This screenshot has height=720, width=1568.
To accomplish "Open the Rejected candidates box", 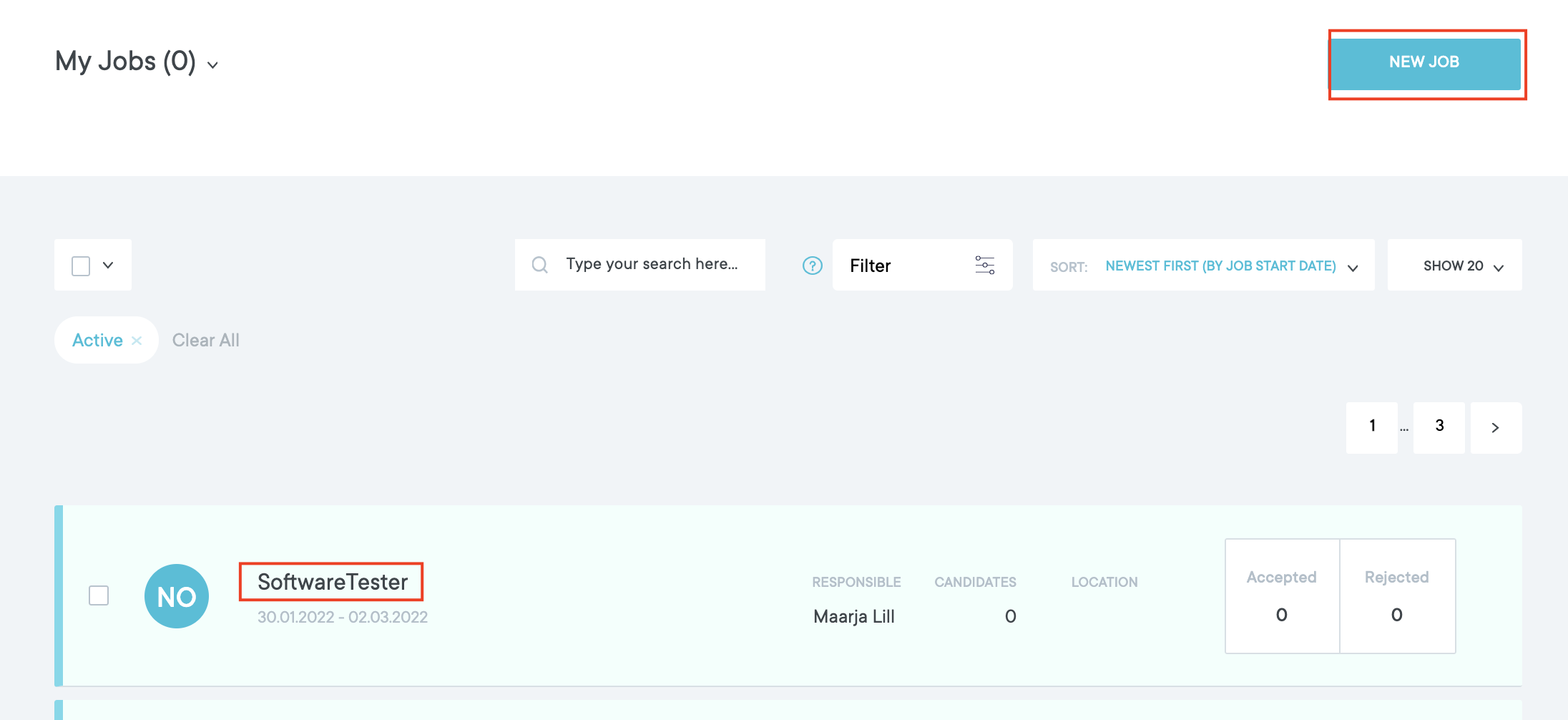I will pyautogui.click(x=1396, y=595).
